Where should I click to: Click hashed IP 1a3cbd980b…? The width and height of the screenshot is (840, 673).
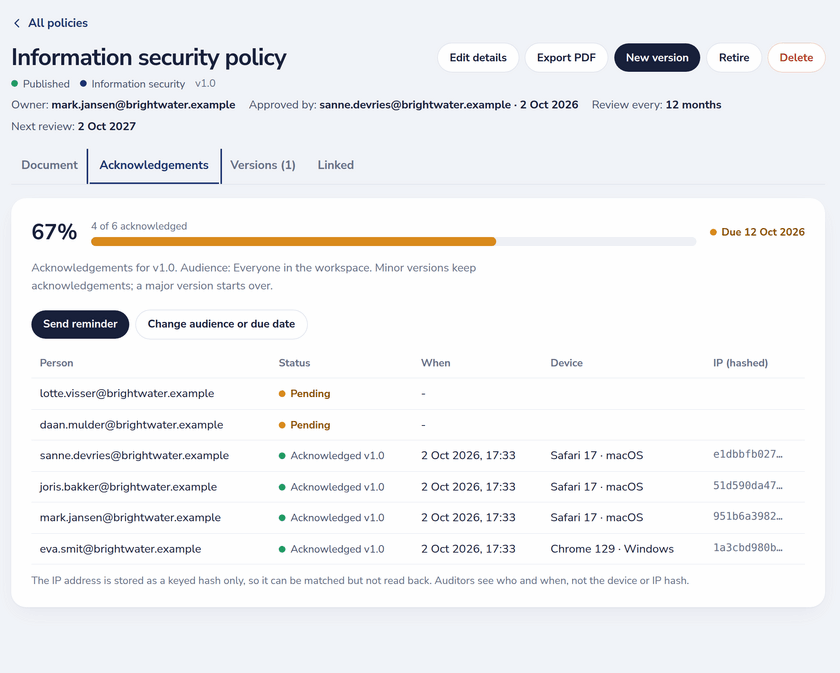[x=748, y=548]
